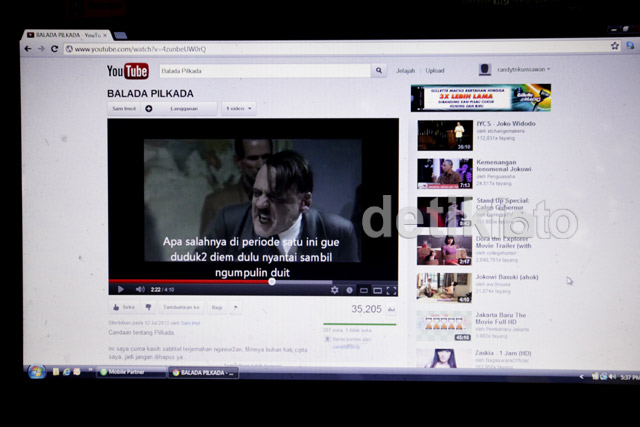Expand the randytekunsawan account menu

(523, 69)
